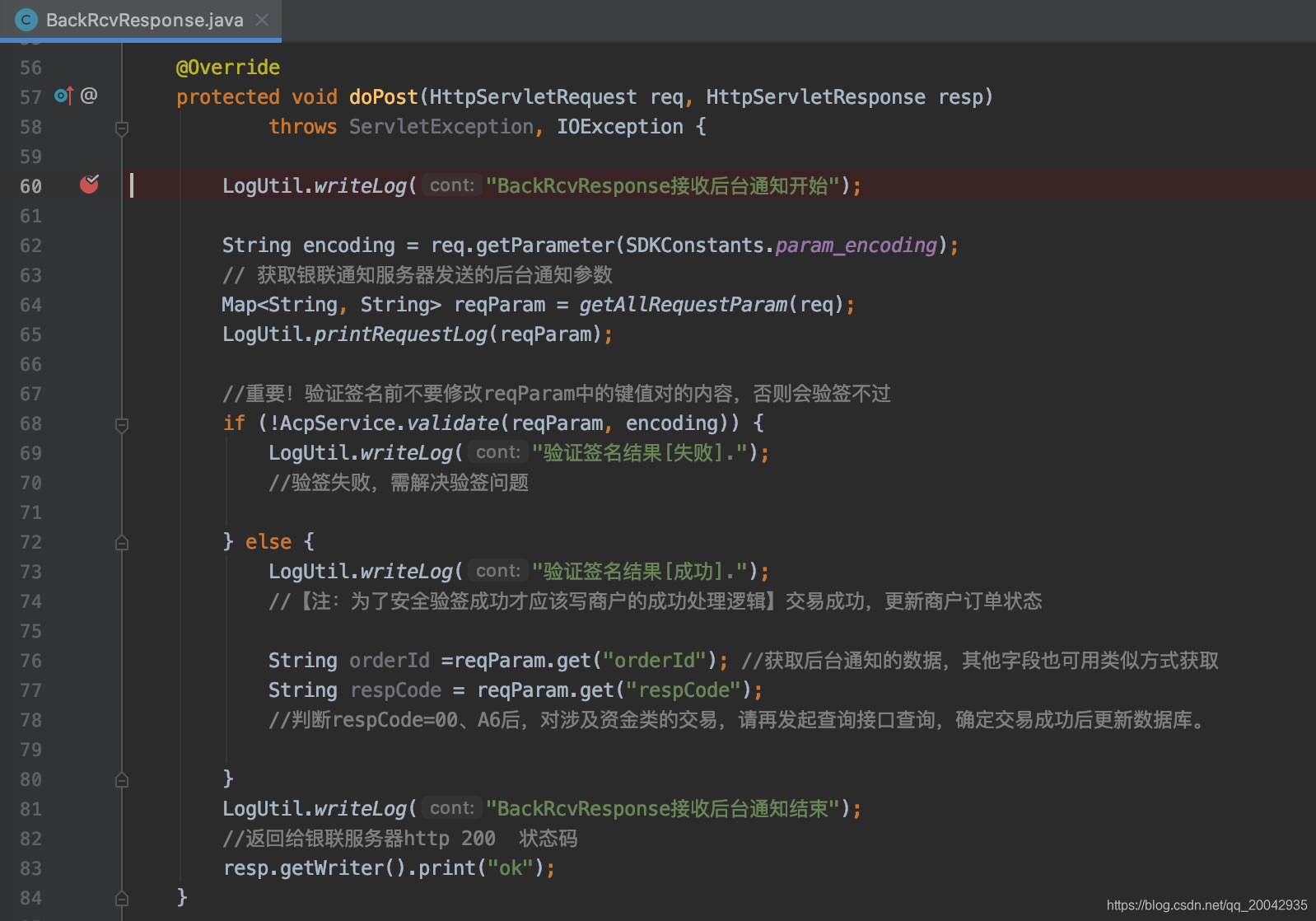Click the validate method call on line 68

pyautogui.click(x=453, y=423)
